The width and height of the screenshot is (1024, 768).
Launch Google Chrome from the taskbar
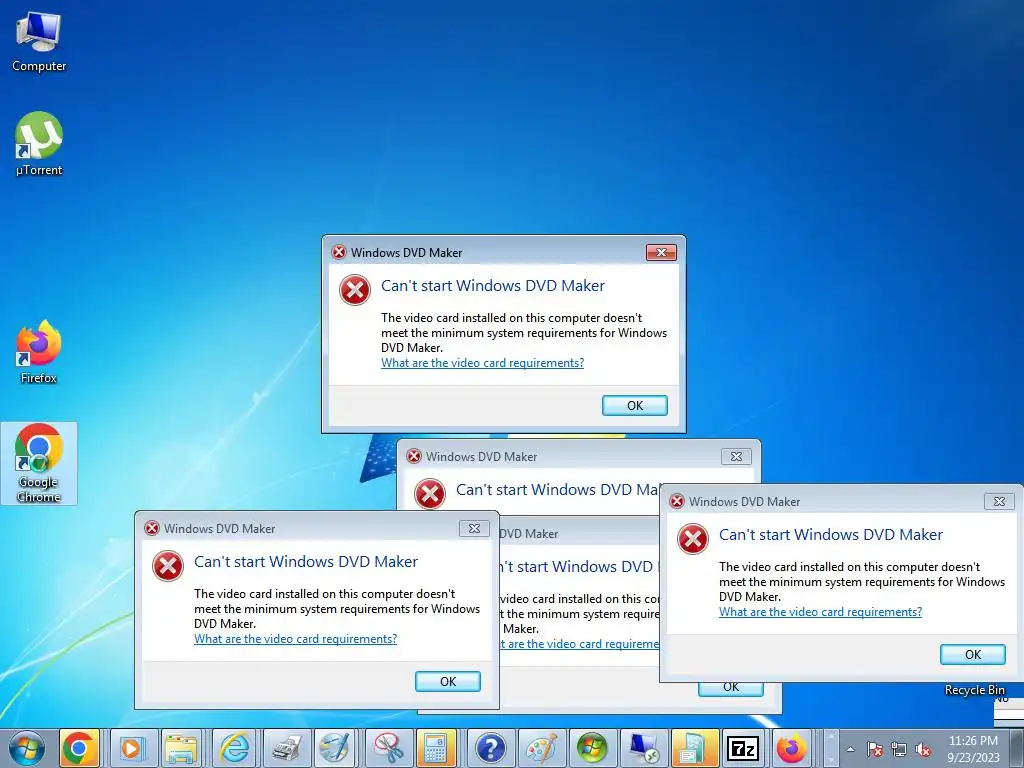pos(79,748)
